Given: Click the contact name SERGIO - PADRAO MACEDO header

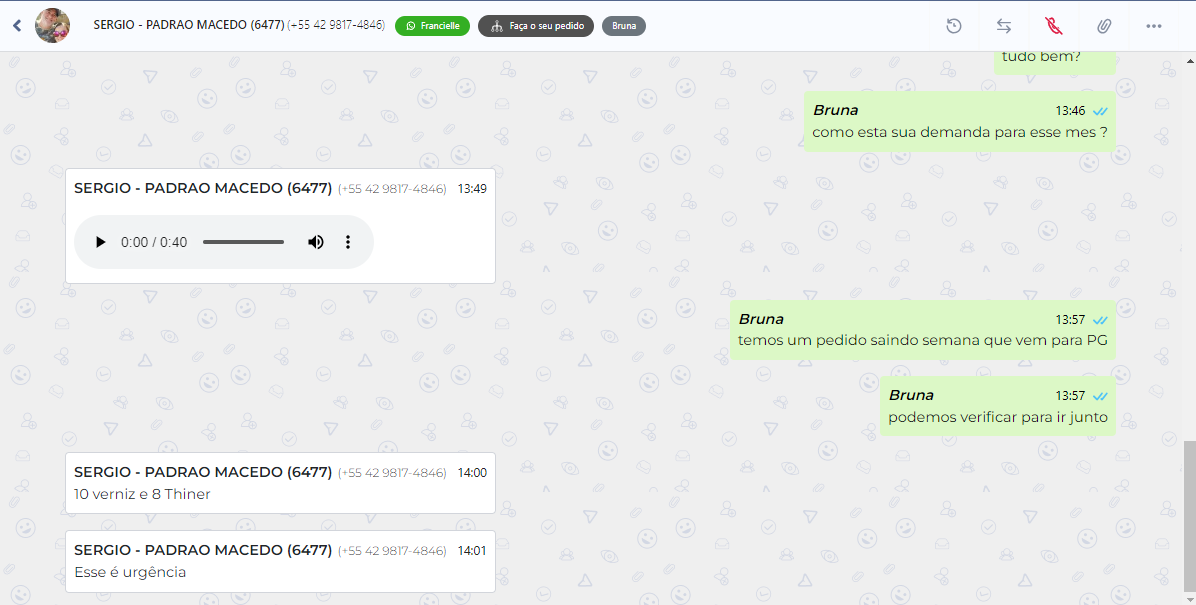Looking at the screenshot, I should click(x=188, y=25).
